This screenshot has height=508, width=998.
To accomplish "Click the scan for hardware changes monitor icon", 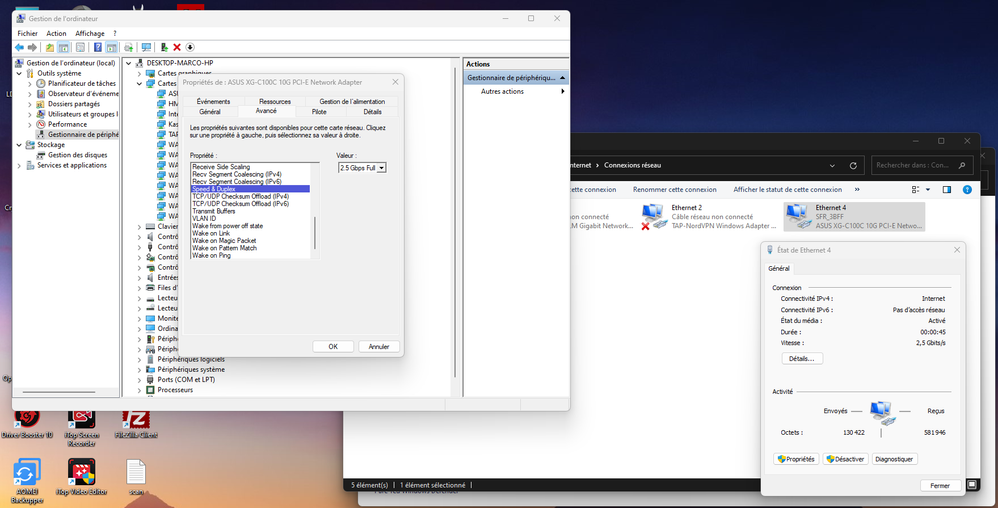I will pos(146,47).
